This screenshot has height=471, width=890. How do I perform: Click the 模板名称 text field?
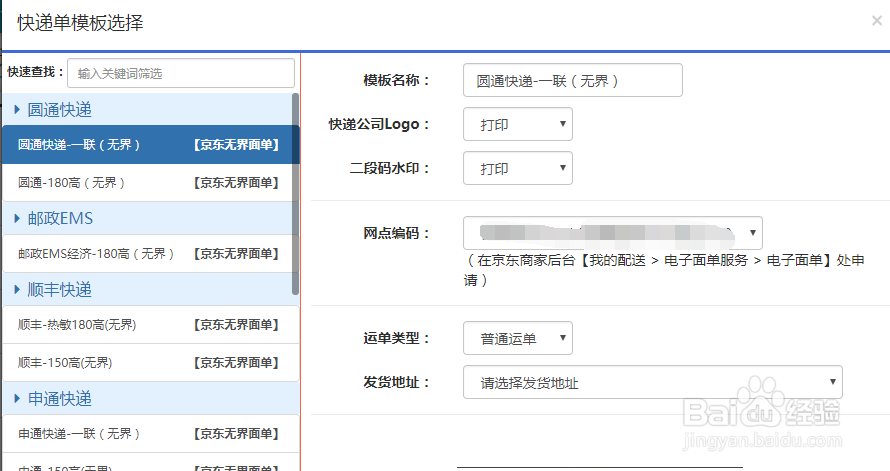(573, 81)
